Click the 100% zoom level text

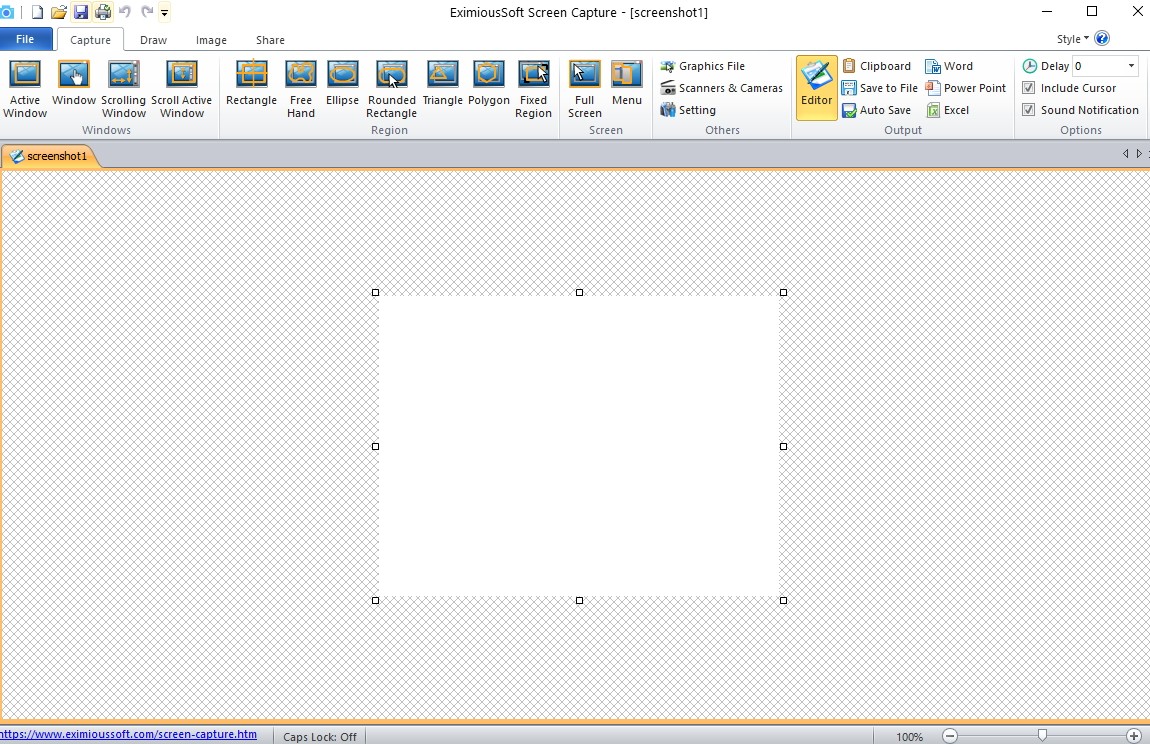pos(909,737)
